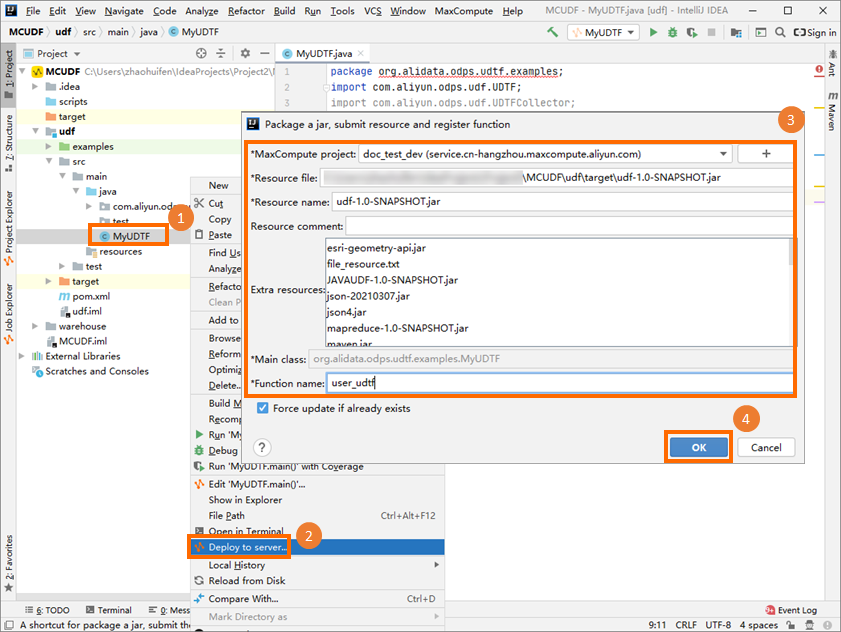
Task: Open the MyUDTF run configuration dropdown
Action: 603,32
